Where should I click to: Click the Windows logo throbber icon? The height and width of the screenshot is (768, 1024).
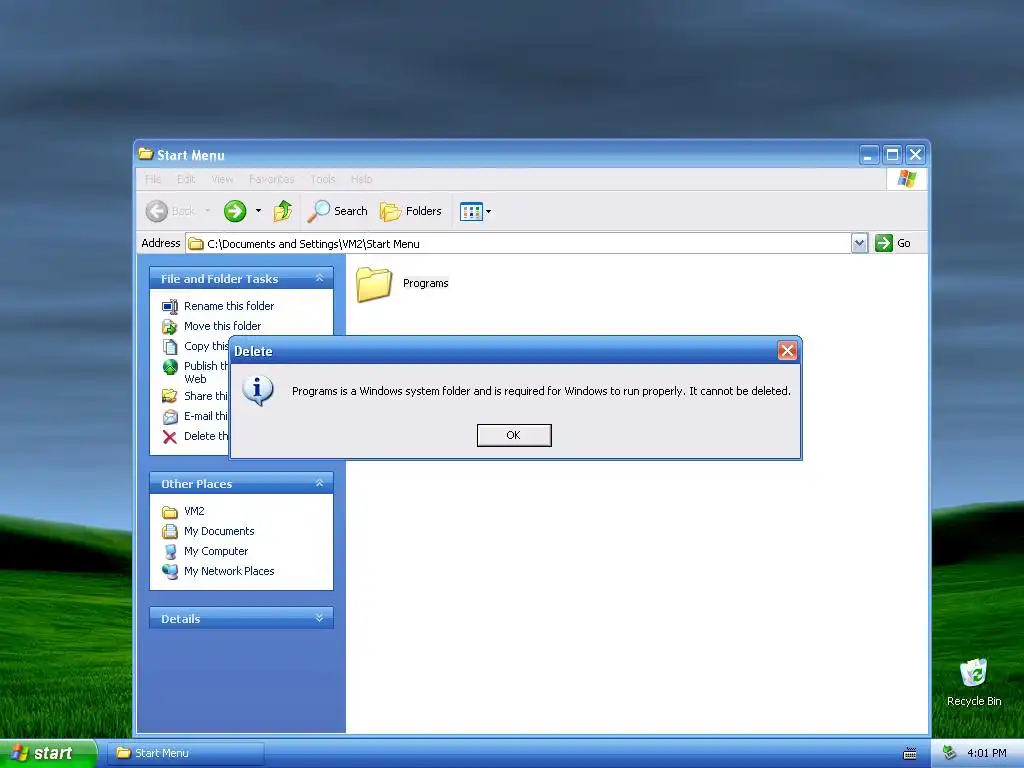pos(906,178)
